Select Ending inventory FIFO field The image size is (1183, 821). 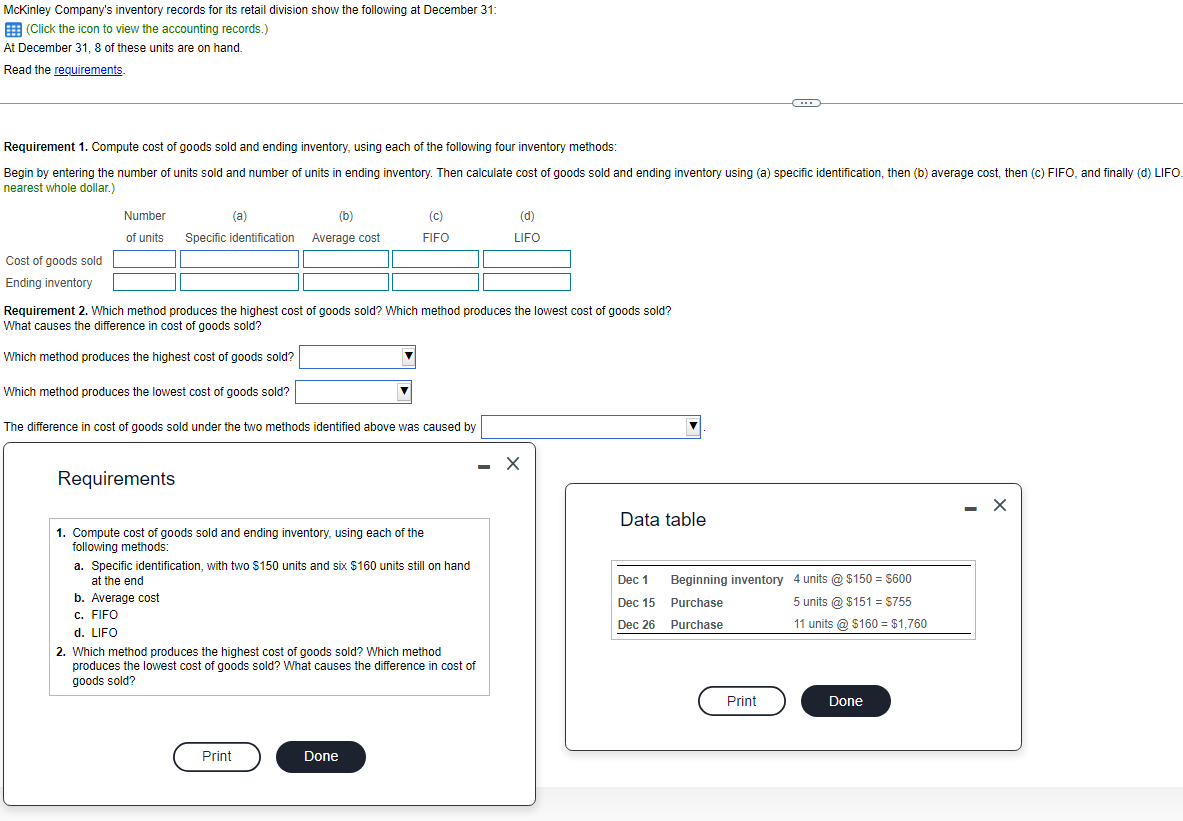point(435,282)
